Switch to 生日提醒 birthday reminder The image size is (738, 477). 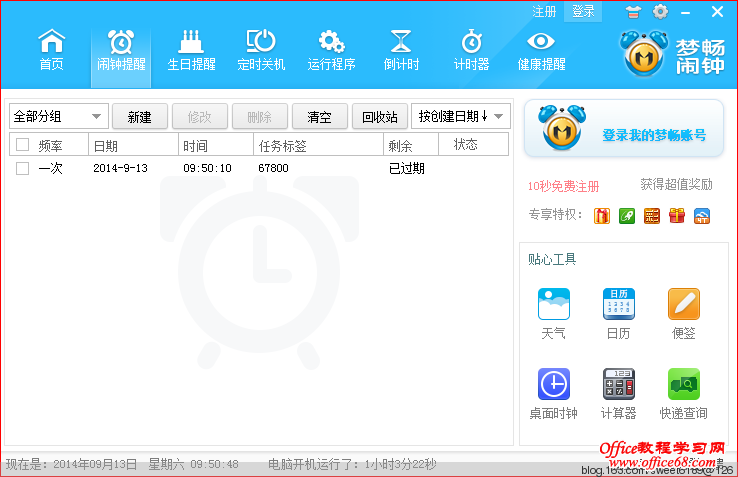click(191, 50)
